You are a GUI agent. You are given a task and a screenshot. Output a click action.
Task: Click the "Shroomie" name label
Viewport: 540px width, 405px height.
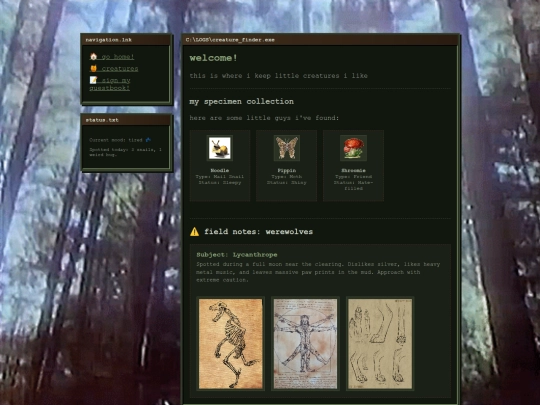coord(353,170)
